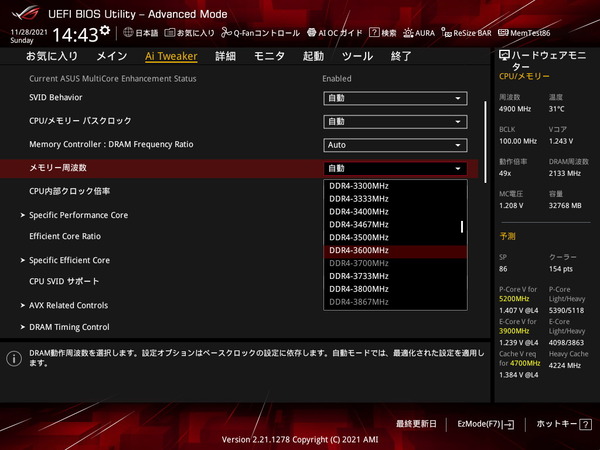Open the モニタ tab
600x450 pixels.
[x=269, y=56]
